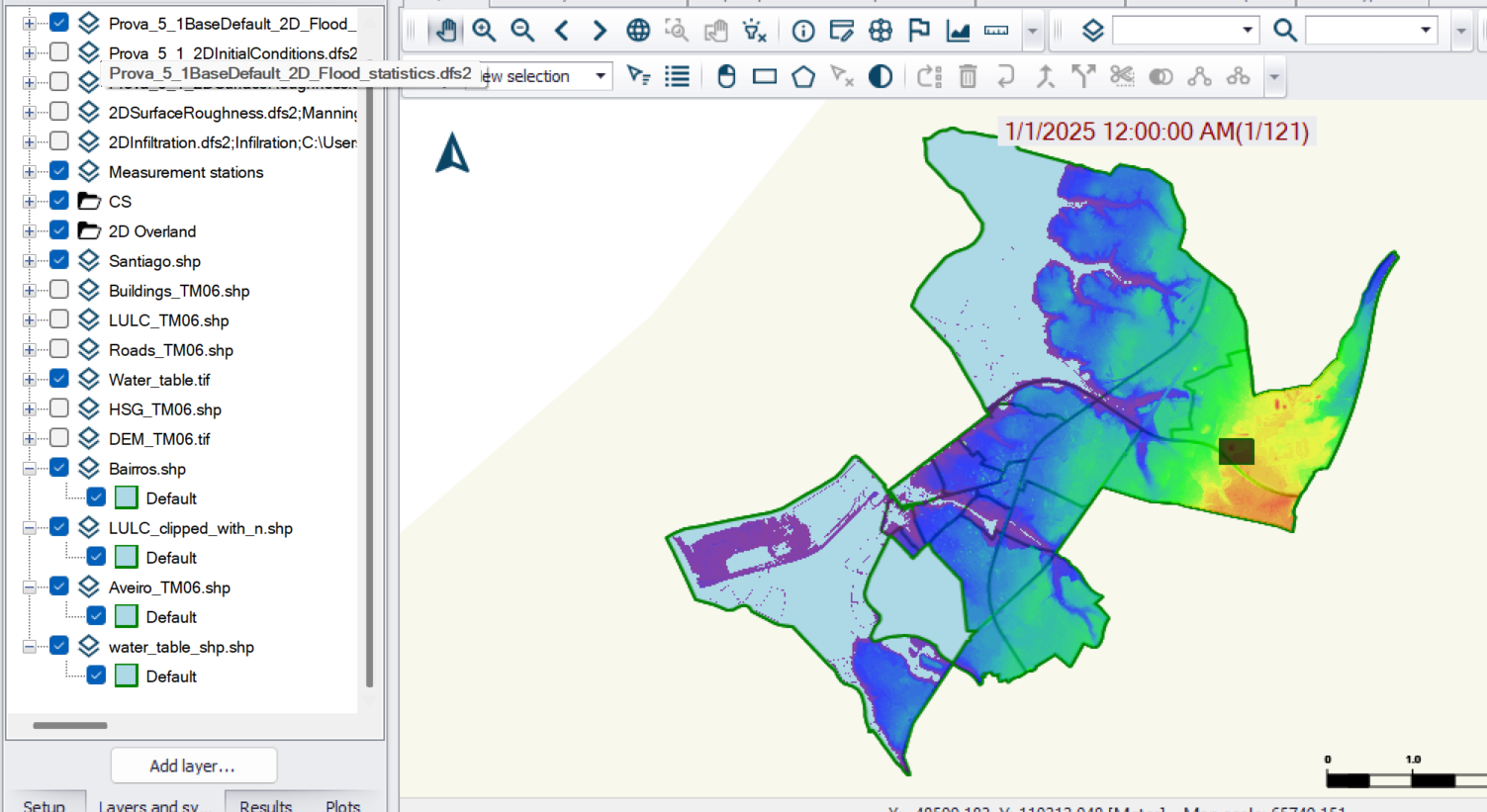Uncheck the Water_table.tif layer
This screenshot has height=812, width=1487.
59,379
